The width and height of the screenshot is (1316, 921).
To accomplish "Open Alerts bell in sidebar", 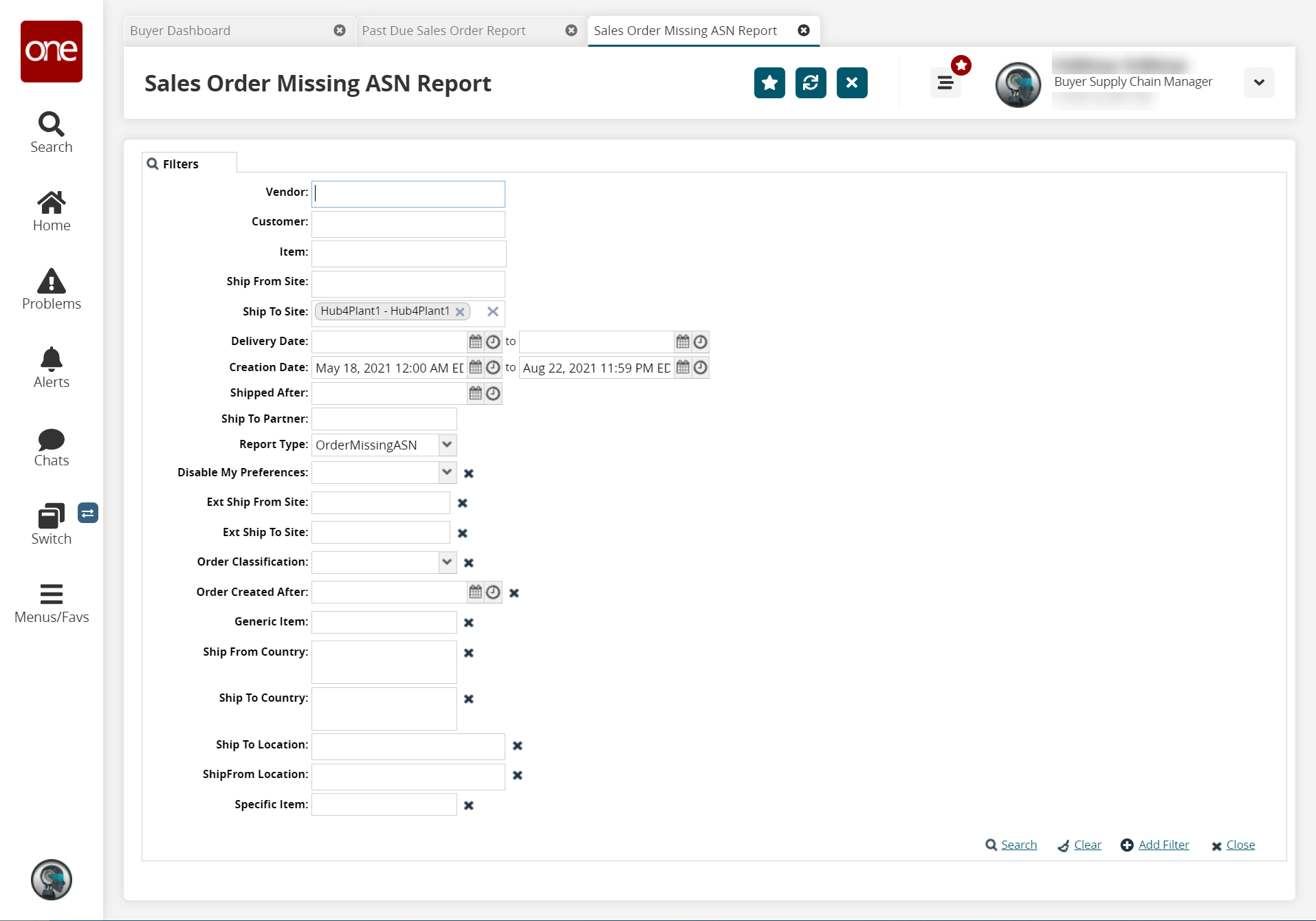I will pos(52,368).
